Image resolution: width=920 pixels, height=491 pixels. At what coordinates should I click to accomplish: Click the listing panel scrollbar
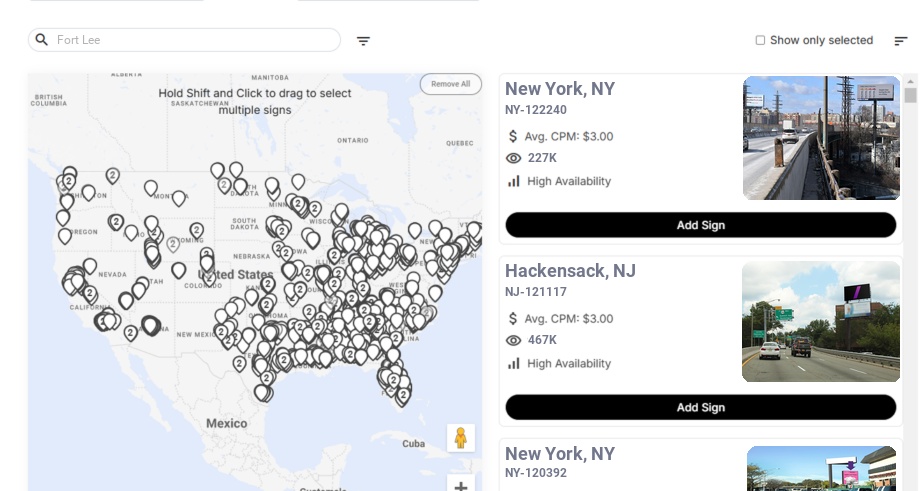pos(910,96)
